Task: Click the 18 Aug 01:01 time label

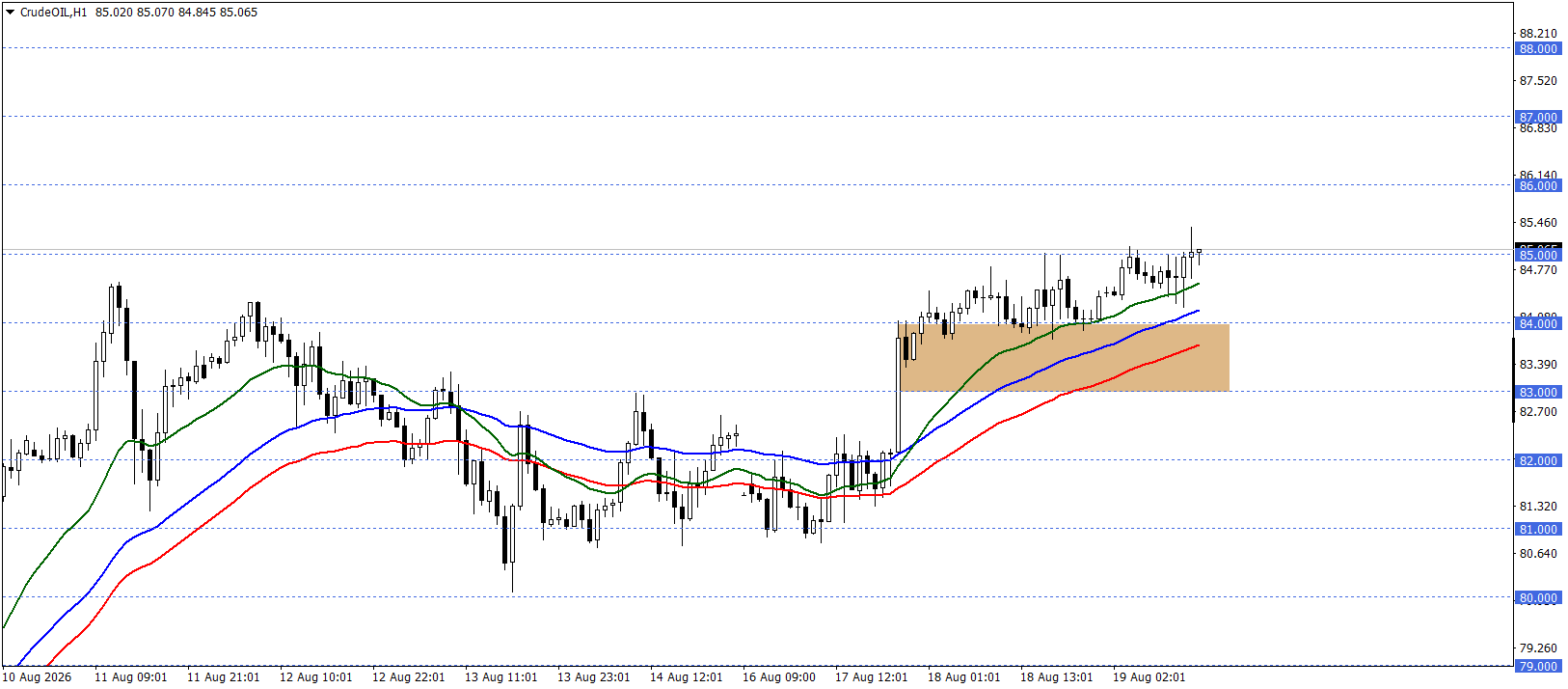Action: 963,677
